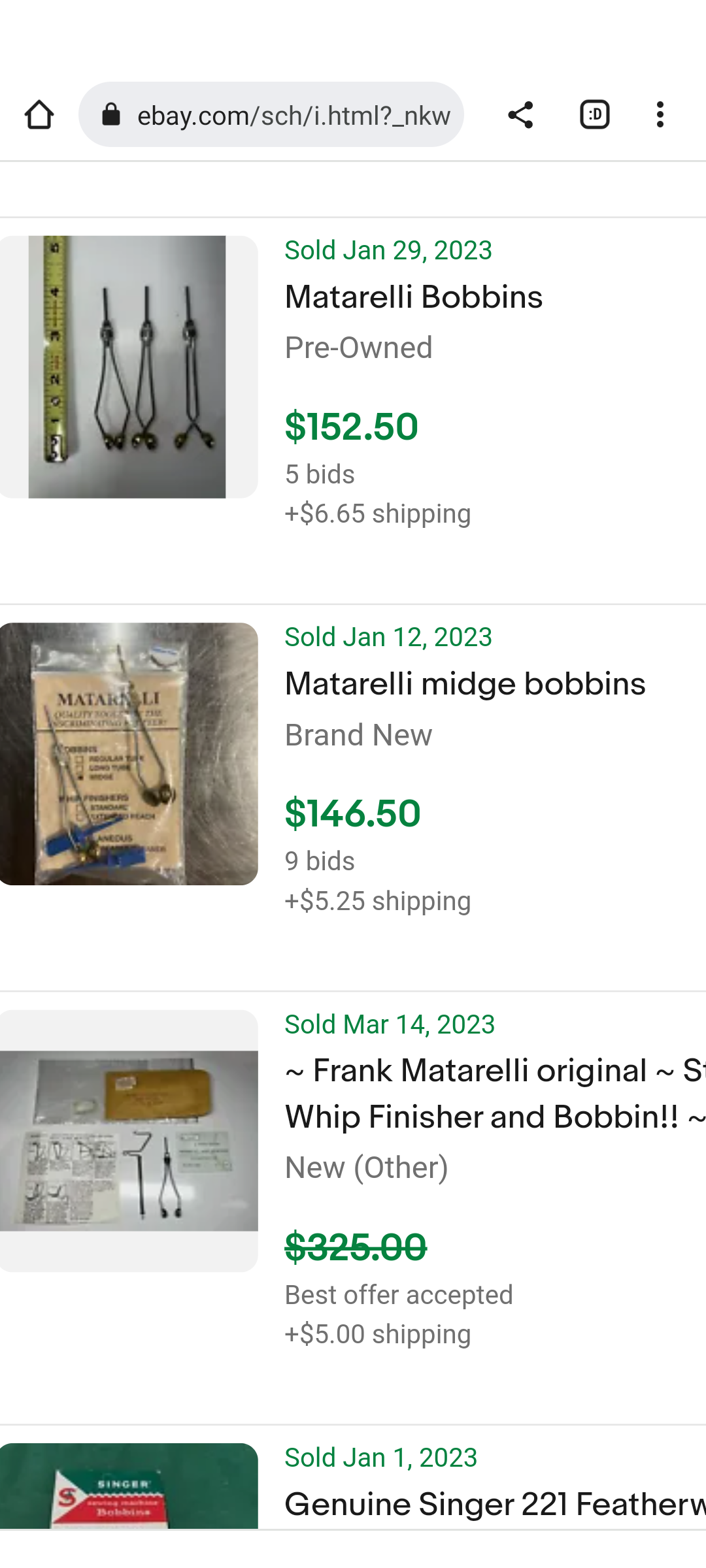The image size is (706, 1568).
Task: Open the Matarelli midge bobbins listing title
Action: click(x=465, y=684)
